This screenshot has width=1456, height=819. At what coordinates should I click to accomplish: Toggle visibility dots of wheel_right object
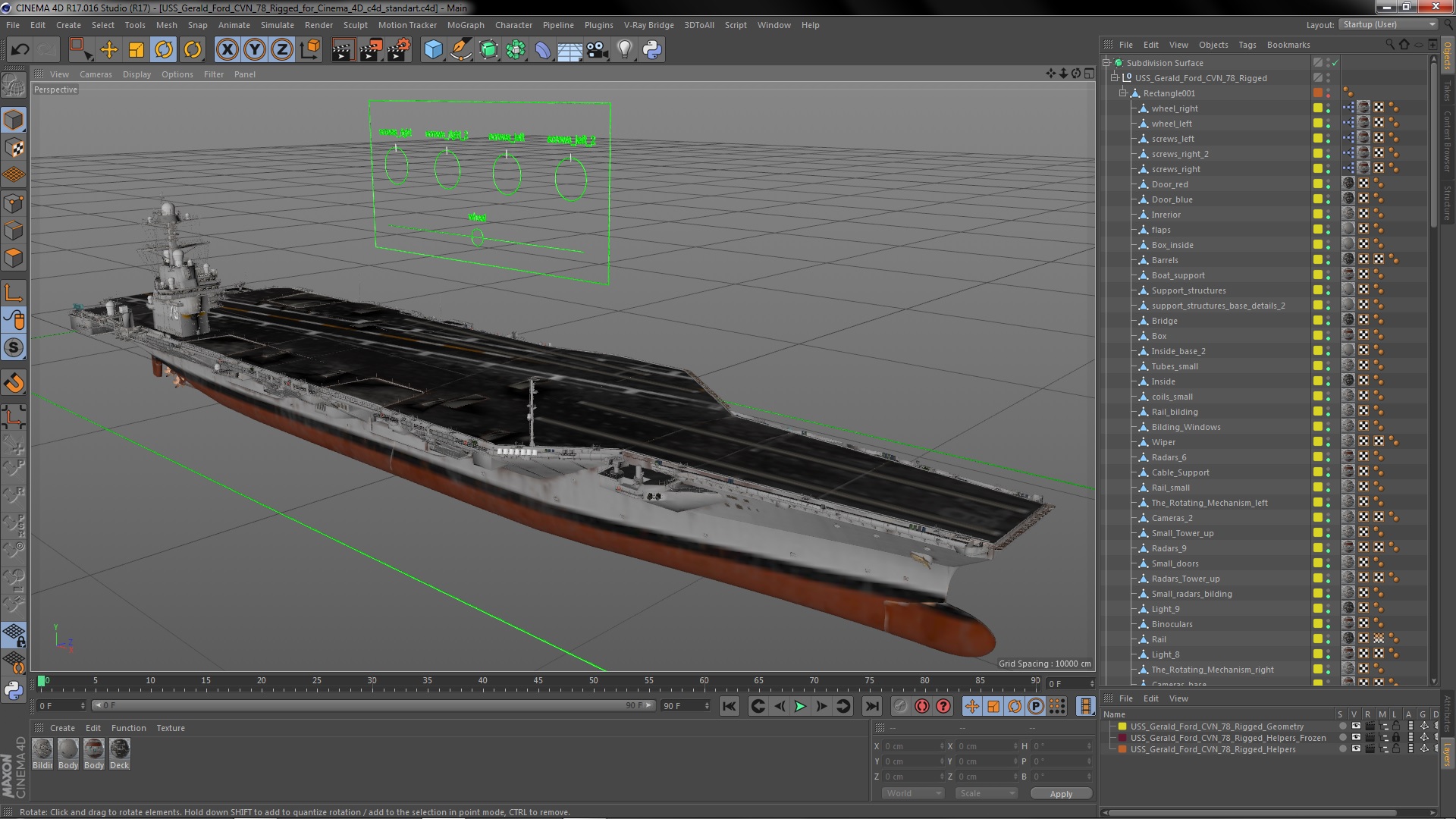[x=1329, y=108]
